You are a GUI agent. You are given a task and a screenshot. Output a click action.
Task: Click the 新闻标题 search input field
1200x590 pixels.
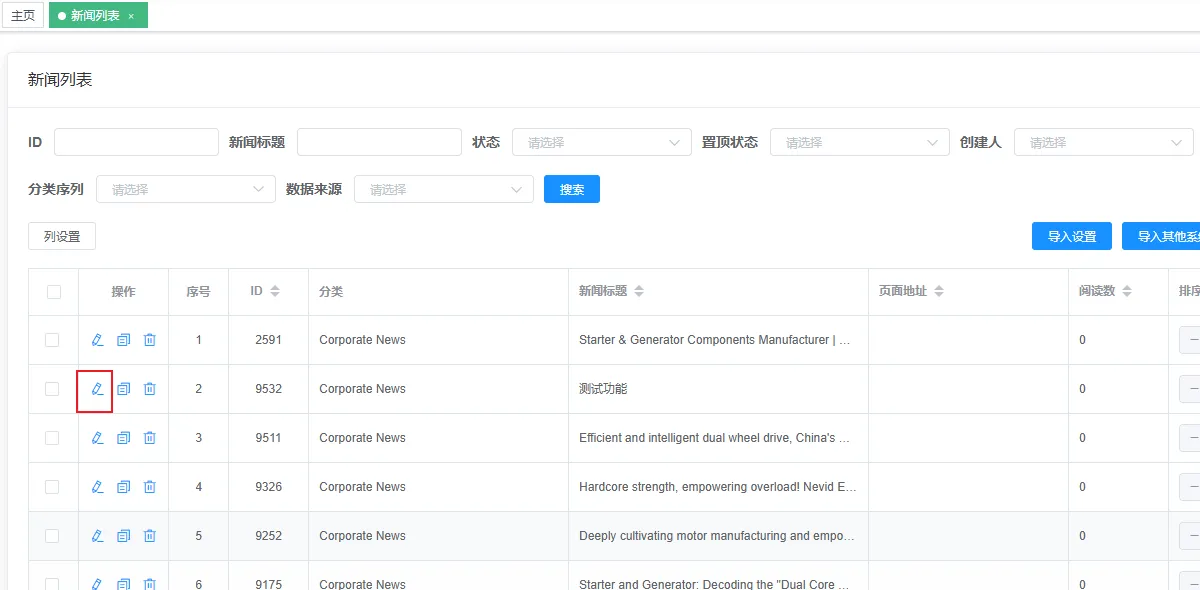[x=378, y=142]
